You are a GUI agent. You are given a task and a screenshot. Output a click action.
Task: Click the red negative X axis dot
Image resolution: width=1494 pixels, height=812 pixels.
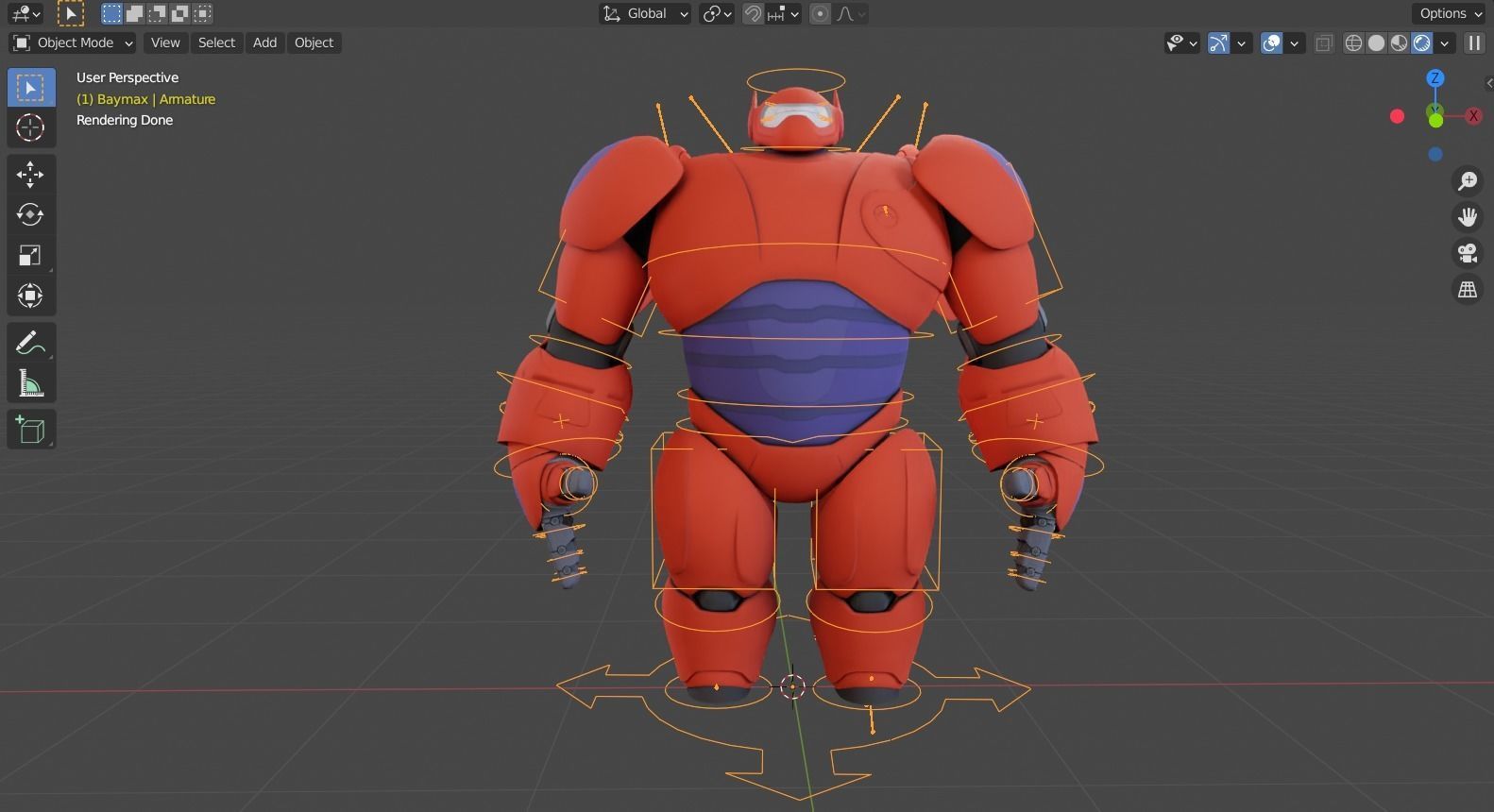[1398, 116]
